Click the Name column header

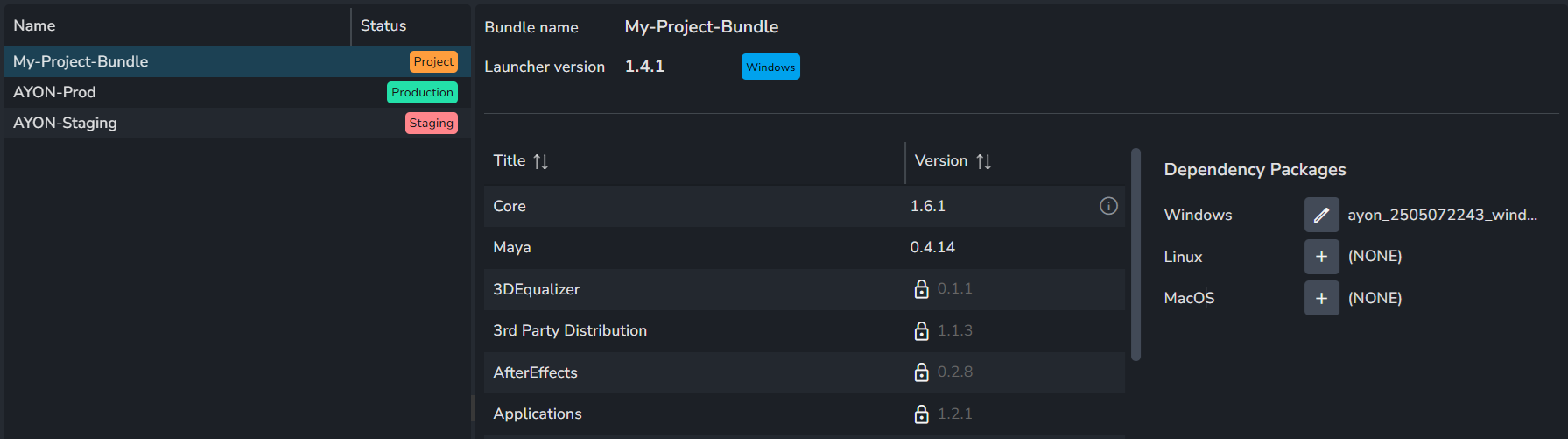34,25
